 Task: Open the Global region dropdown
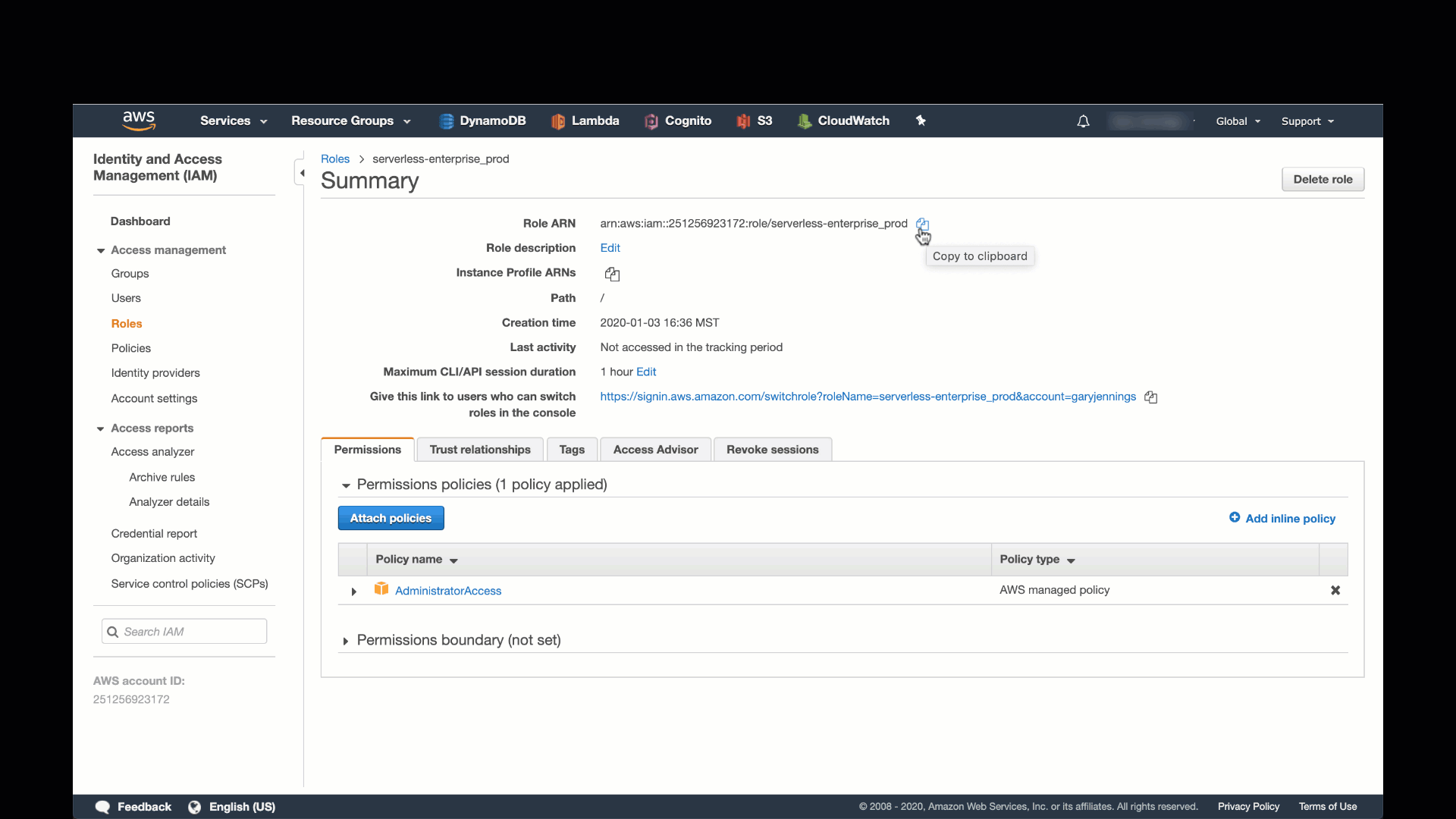pyautogui.click(x=1238, y=121)
